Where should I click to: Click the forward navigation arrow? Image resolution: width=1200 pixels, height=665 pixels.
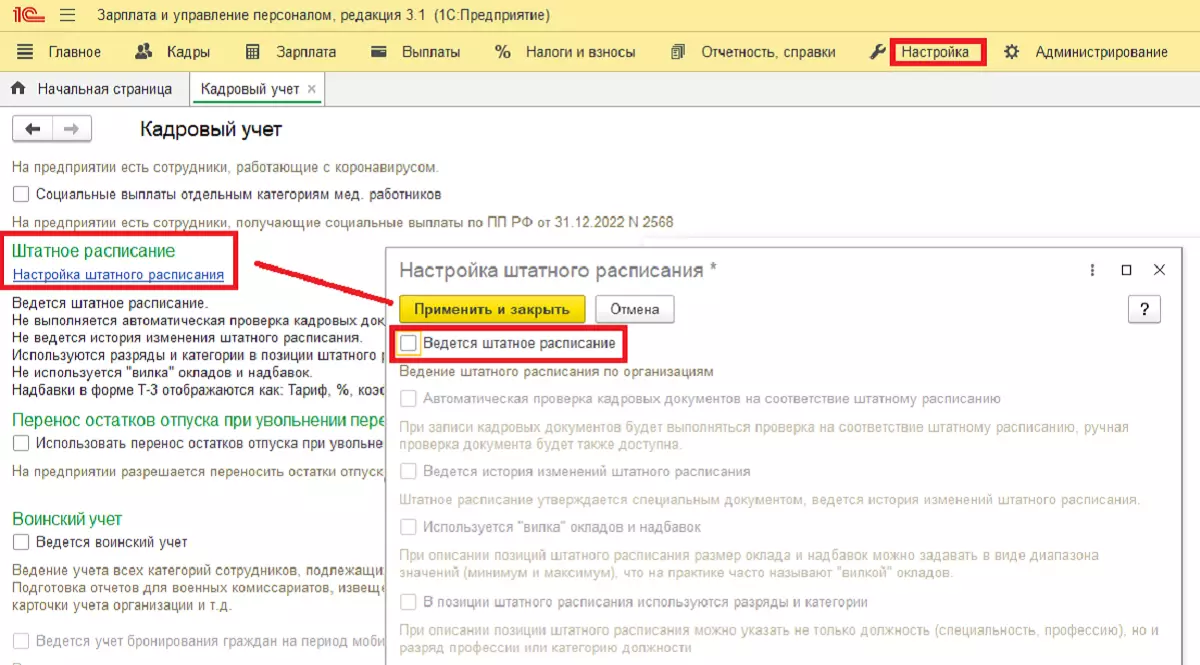coord(71,129)
